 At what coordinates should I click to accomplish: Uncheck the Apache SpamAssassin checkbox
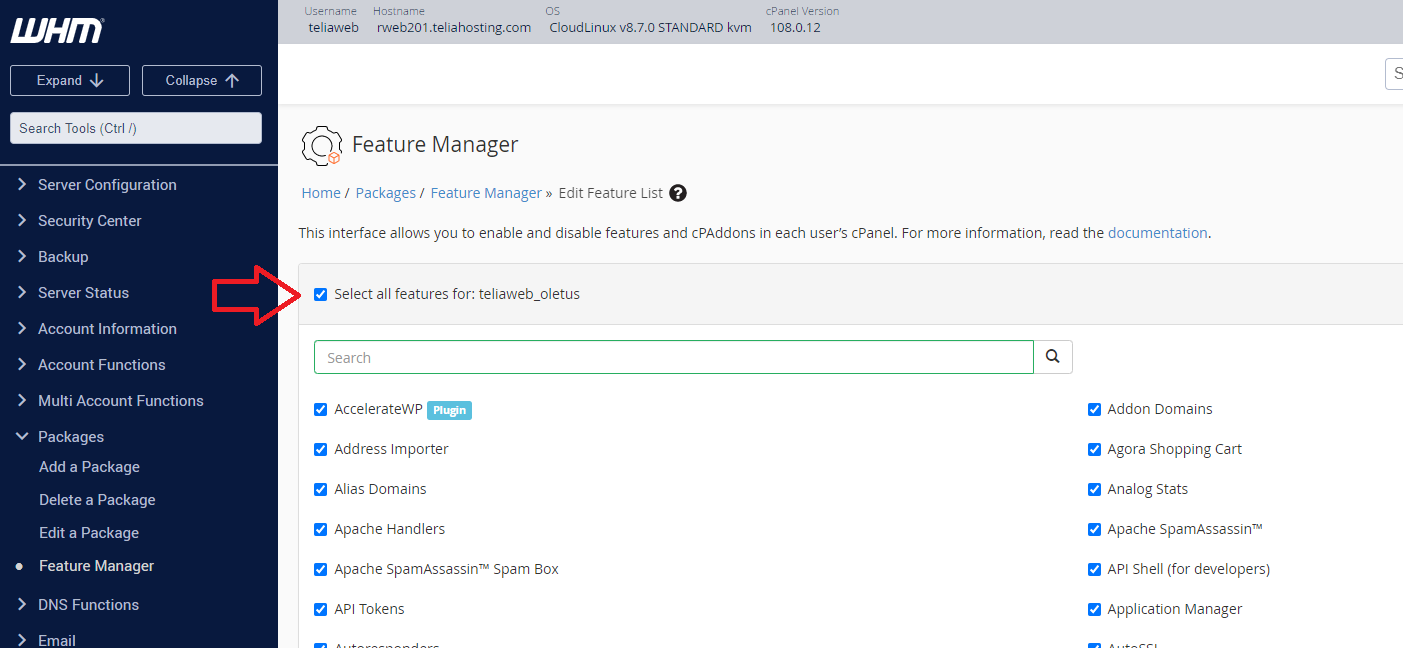click(x=1094, y=529)
